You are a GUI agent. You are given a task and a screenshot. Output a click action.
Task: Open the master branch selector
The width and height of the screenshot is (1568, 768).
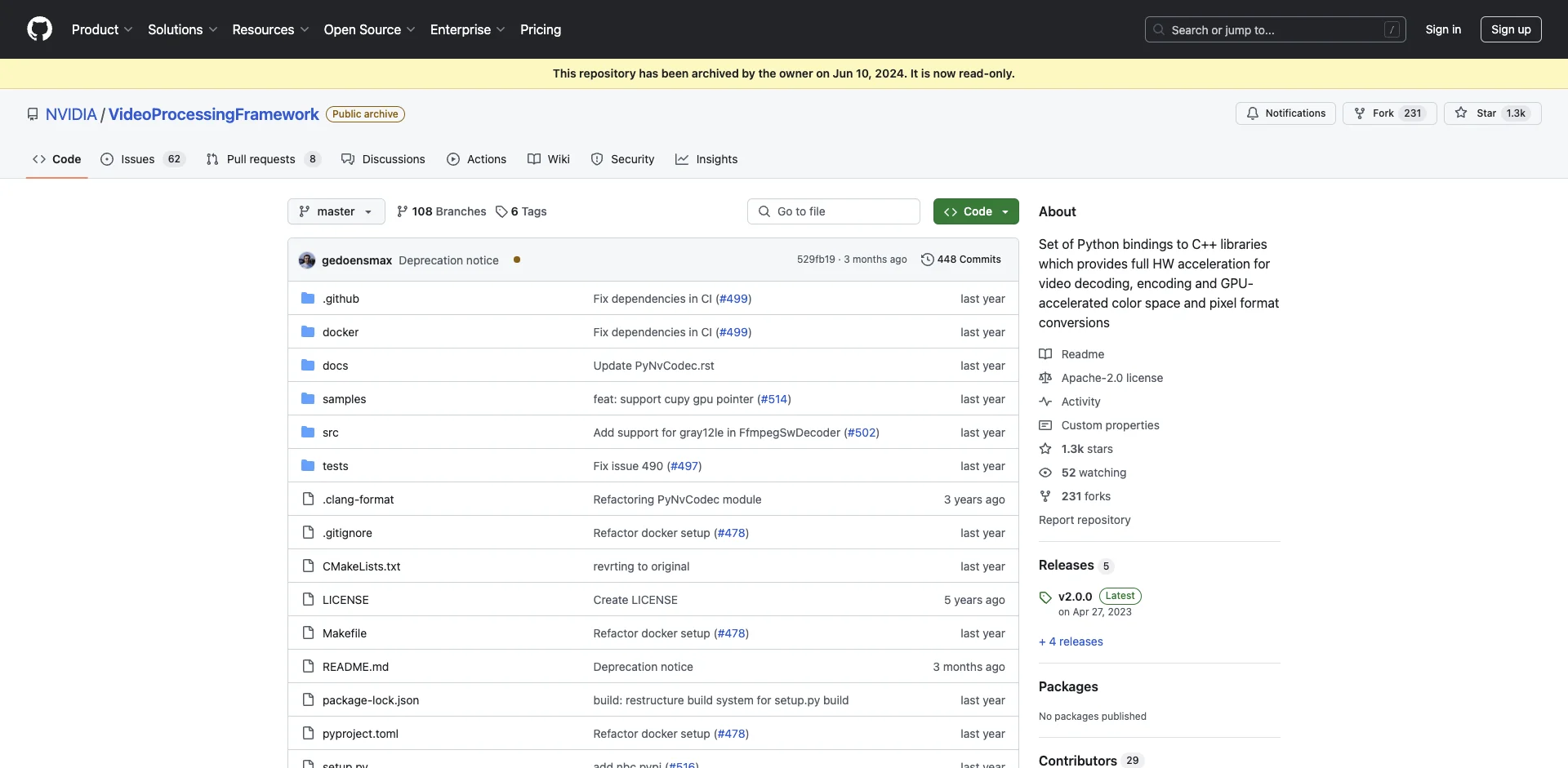336,211
